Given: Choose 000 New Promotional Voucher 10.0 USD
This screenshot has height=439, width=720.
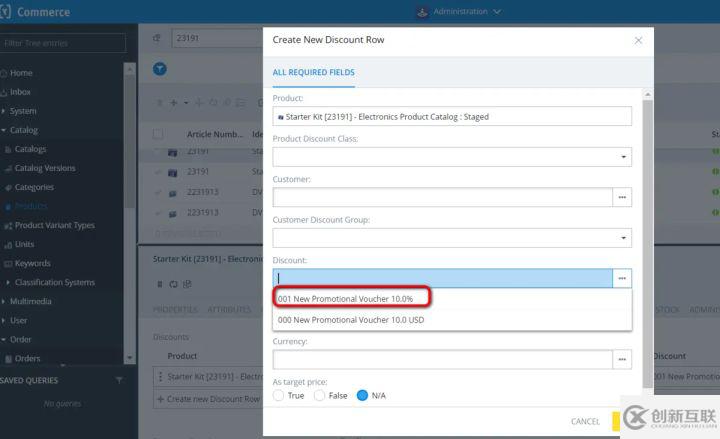Looking at the screenshot, I should 351,320.
